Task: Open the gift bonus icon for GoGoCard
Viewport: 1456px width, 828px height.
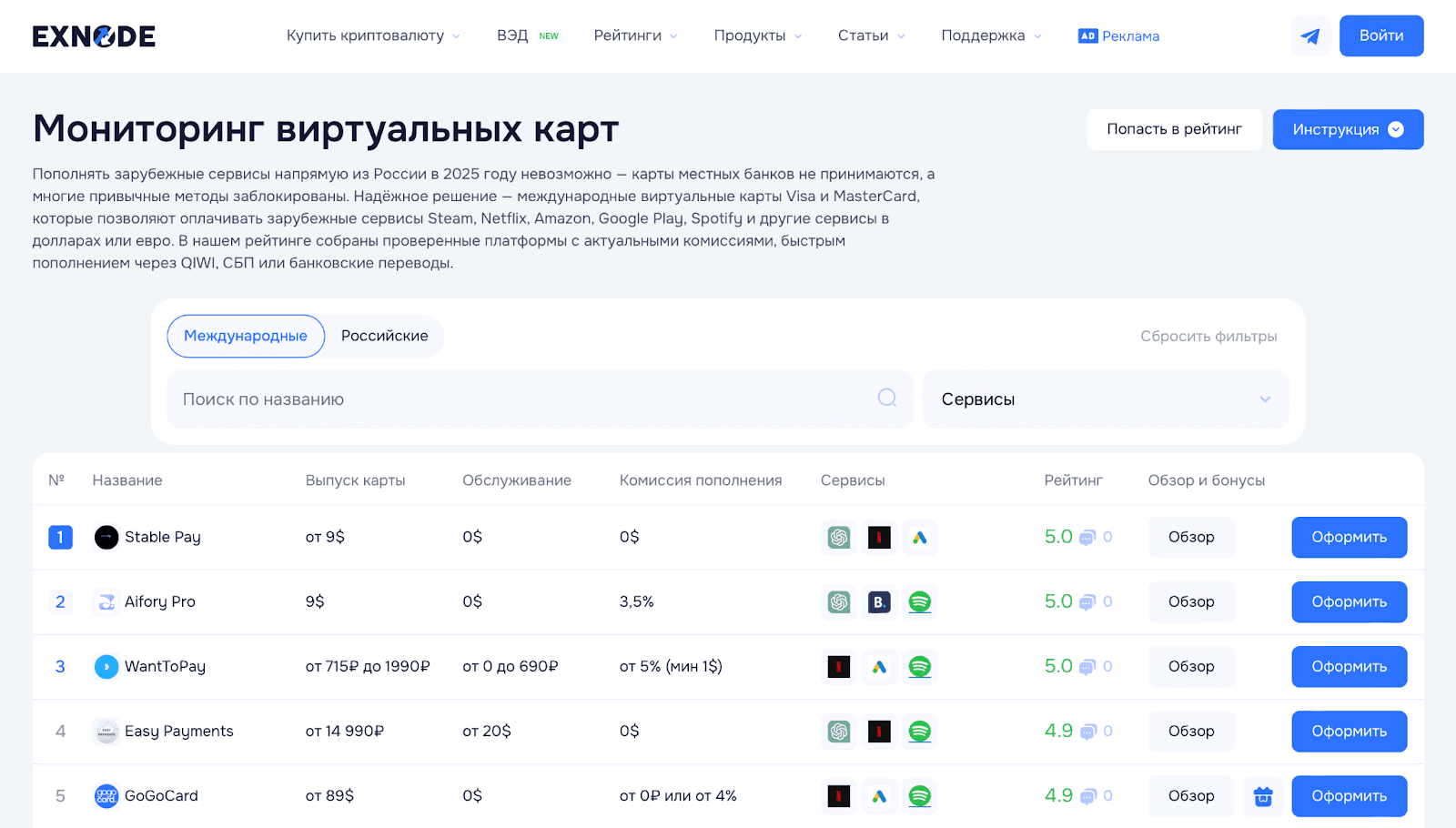Action: pos(1262,796)
